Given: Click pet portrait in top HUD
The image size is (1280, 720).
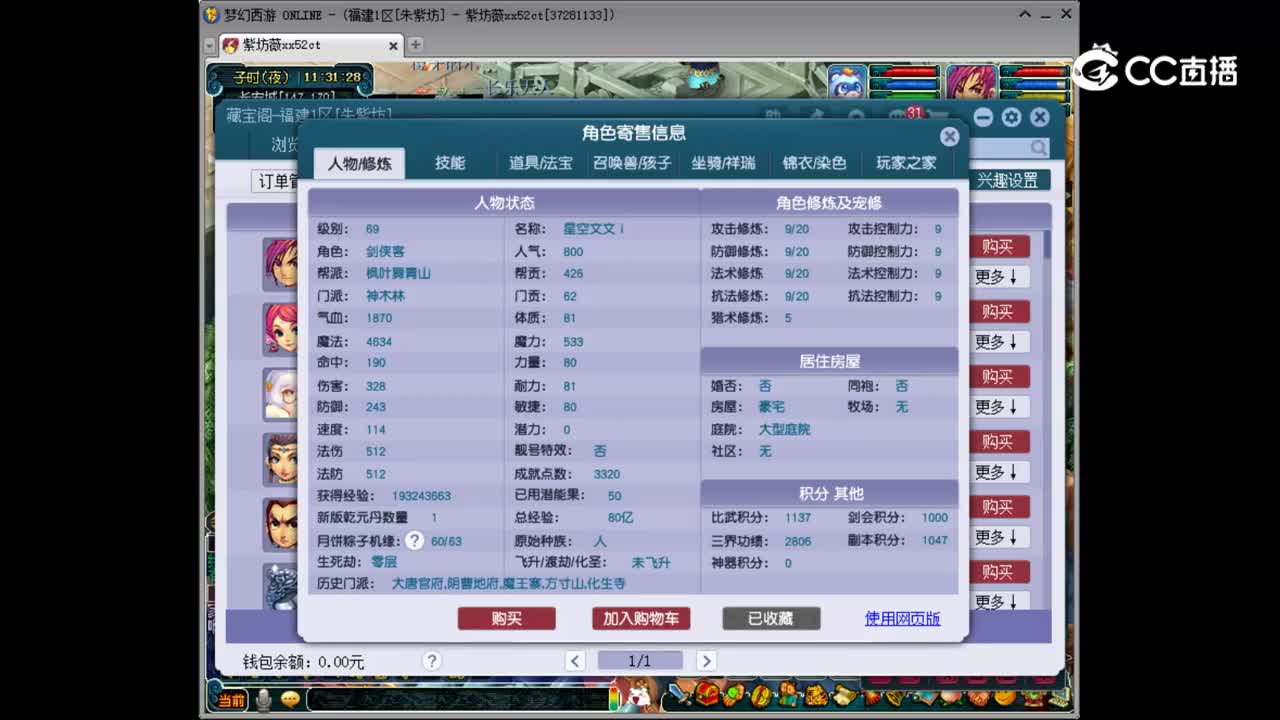Looking at the screenshot, I should [x=847, y=82].
